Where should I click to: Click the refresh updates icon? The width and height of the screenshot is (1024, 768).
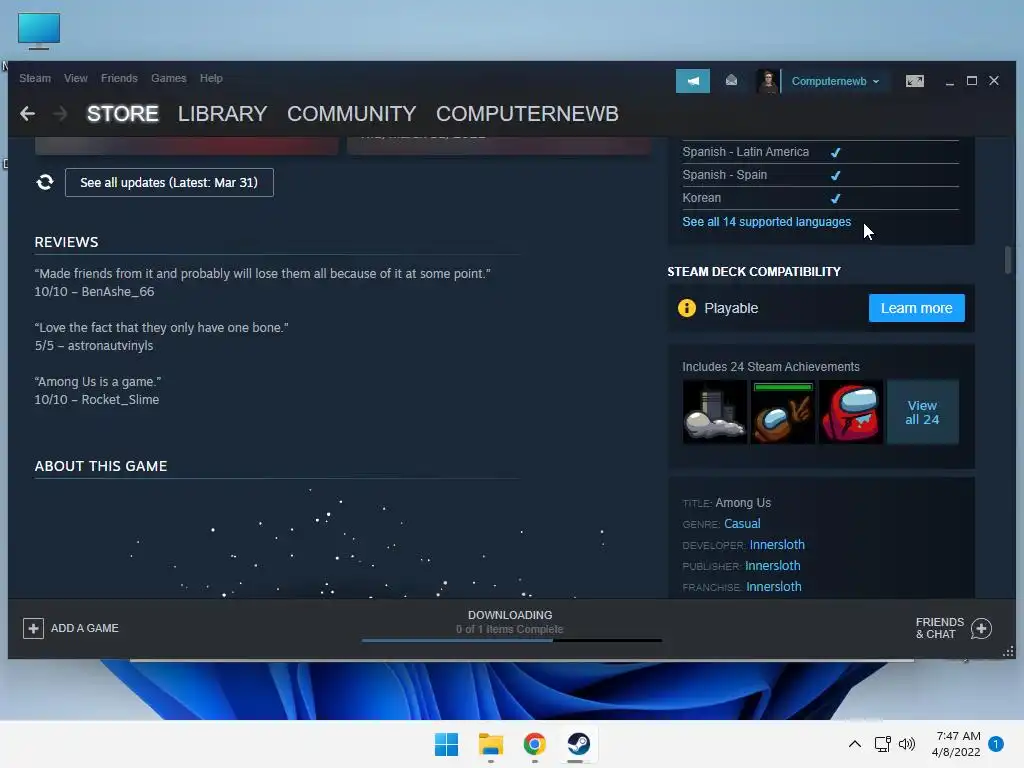point(45,182)
